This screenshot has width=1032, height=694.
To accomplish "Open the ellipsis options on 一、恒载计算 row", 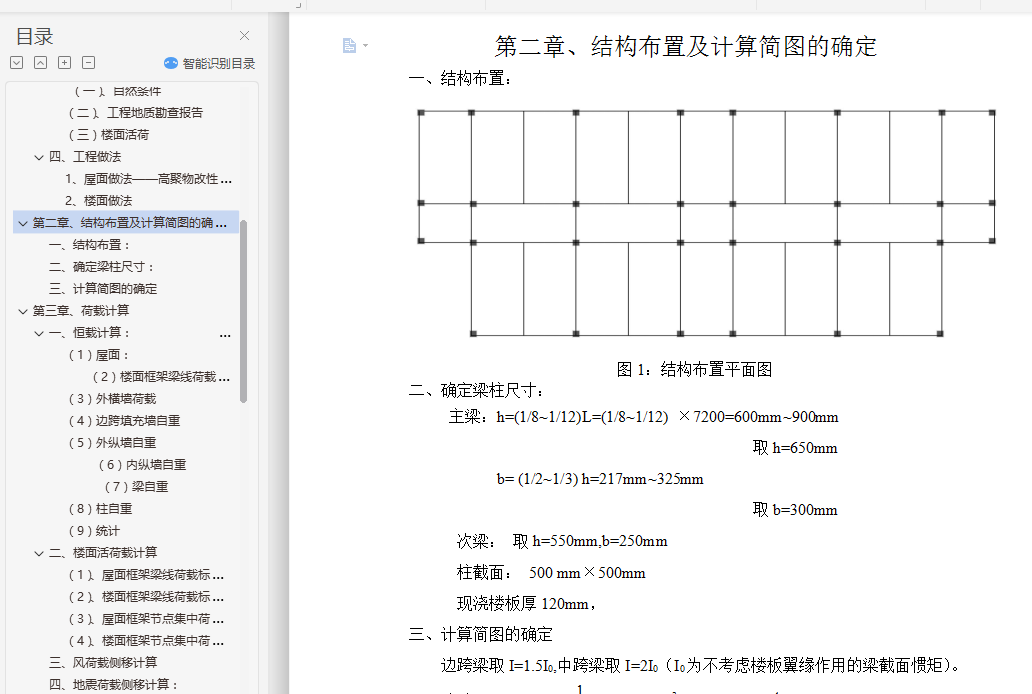I will (225, 335).
